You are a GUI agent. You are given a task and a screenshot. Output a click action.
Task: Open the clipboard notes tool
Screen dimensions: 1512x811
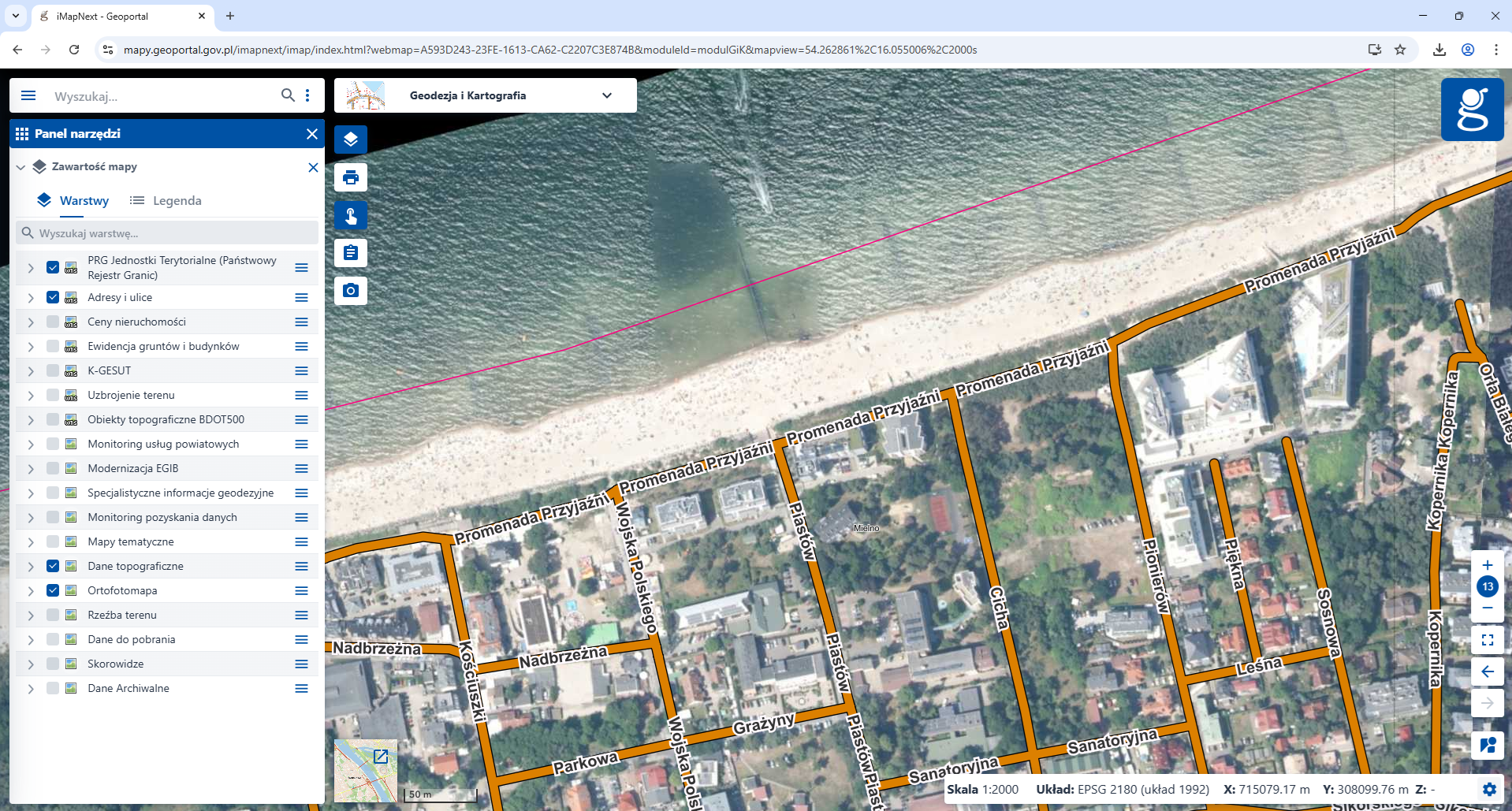click(351, 253)
